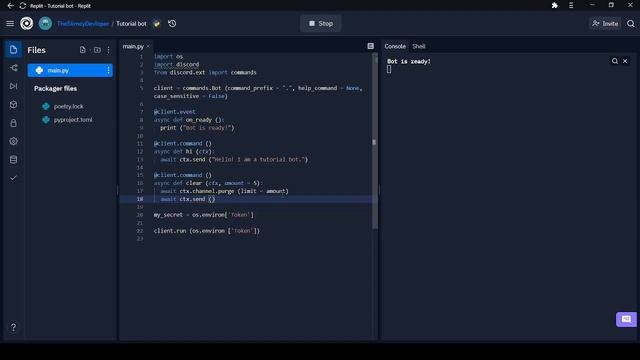The height and width of the screenshot is (360, 640).
Task: Open the Secrets lock sidebar icon
Action: (x=13, y=123)
